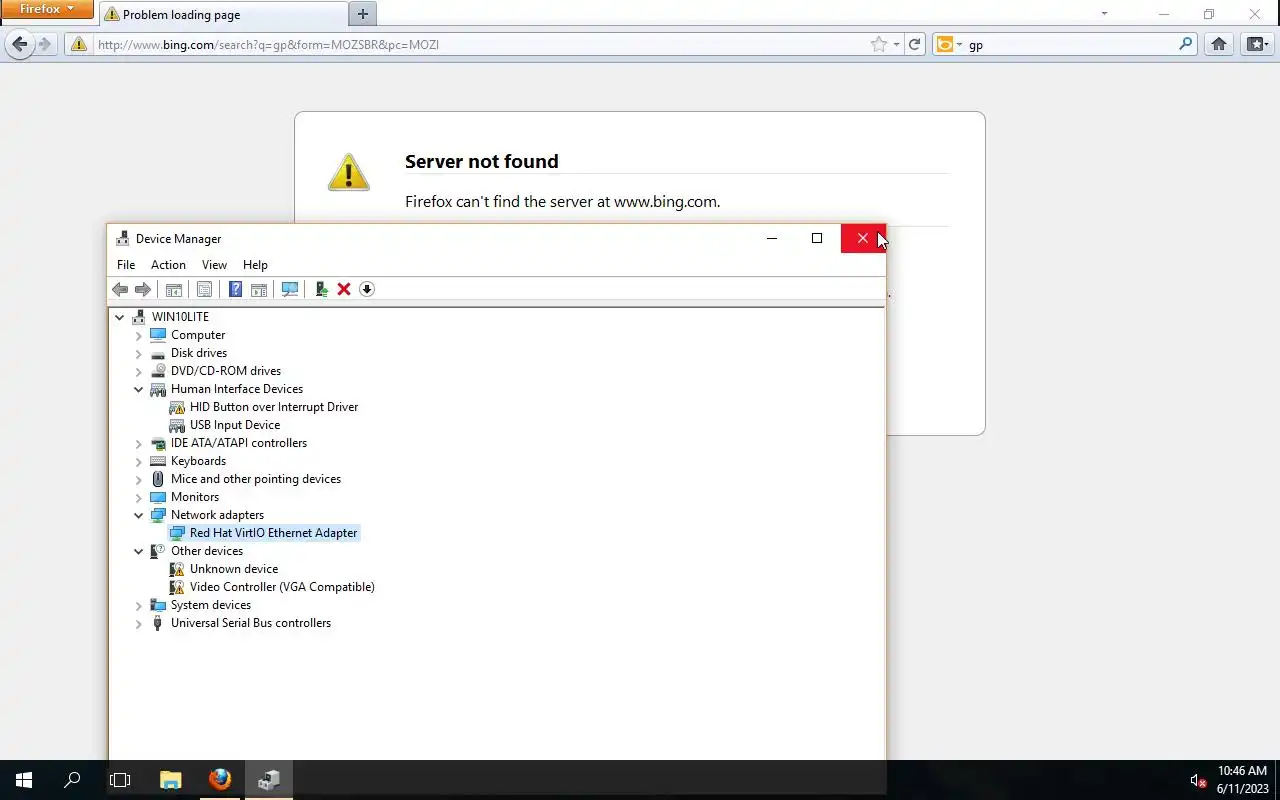This screenshot has height=800, width=1280.
Task: Open taskbar Search magnifier
Action: (72, 780)
